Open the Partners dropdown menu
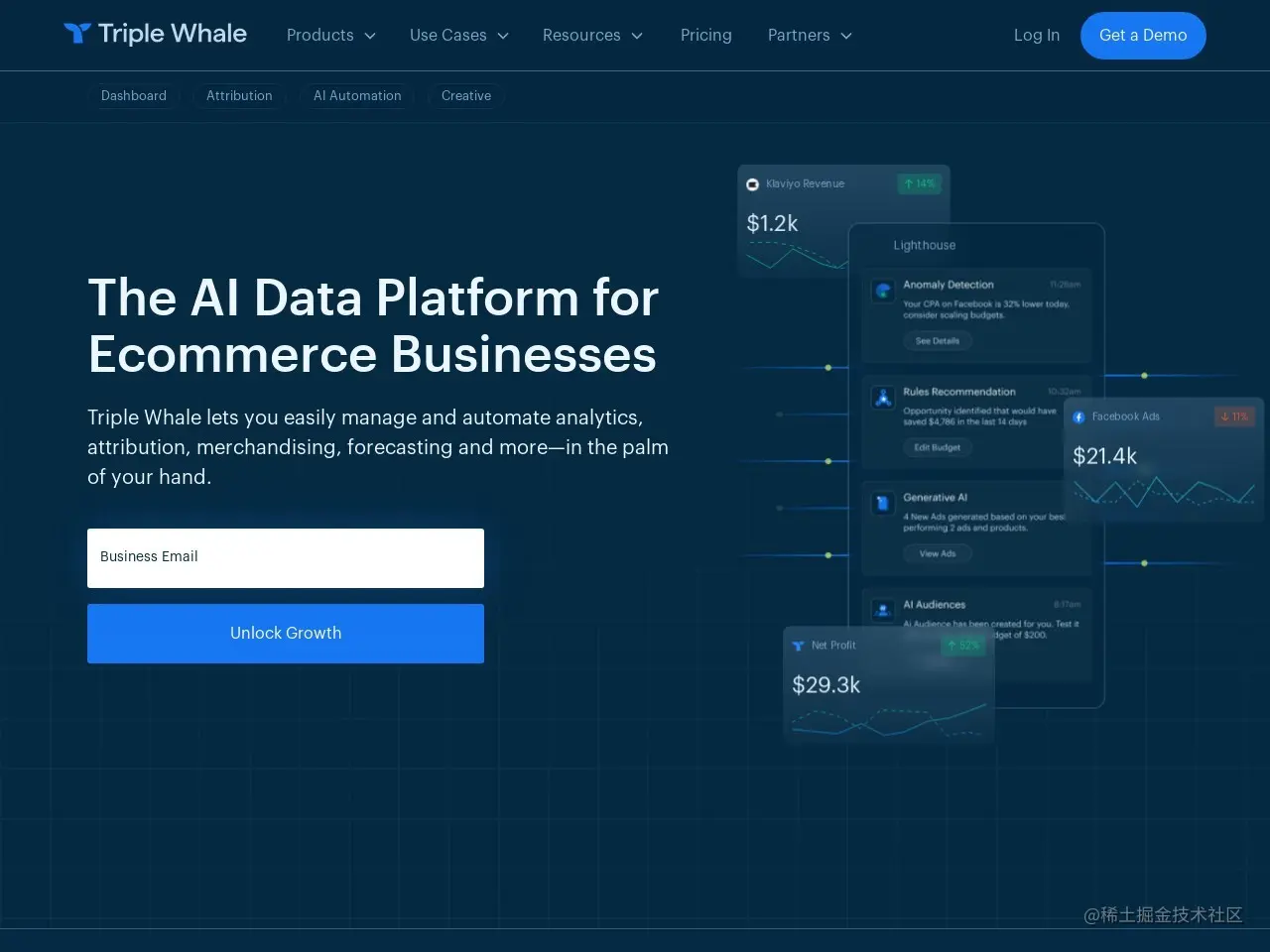This screenshot has height=952, width=1270. point(810,35)
